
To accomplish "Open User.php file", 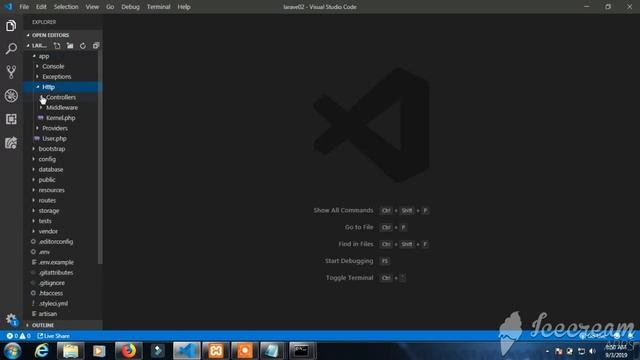I will tap(54, 138).
